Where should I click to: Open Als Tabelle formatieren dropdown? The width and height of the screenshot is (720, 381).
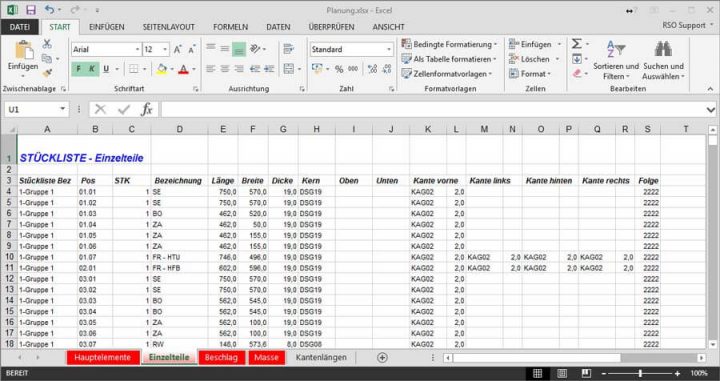449,59
